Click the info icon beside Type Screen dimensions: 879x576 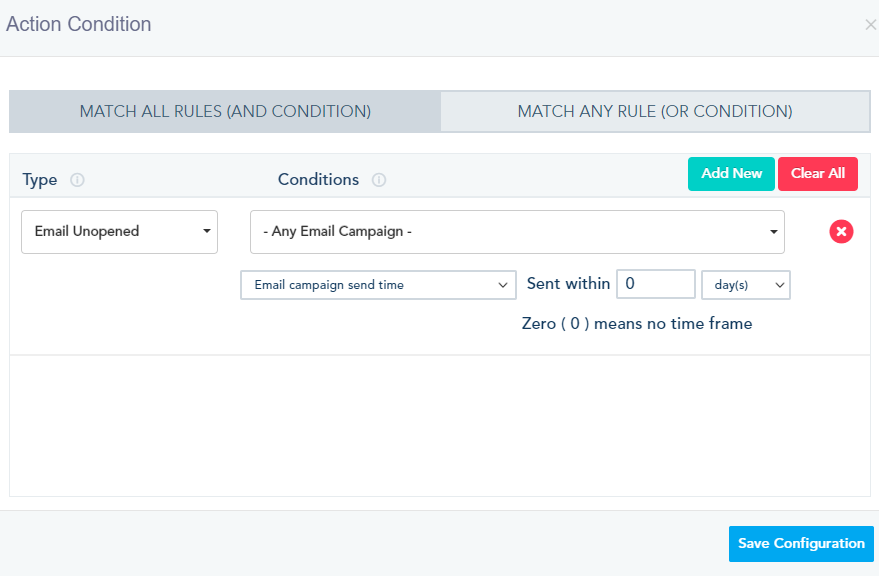click(x=77, y=181)
